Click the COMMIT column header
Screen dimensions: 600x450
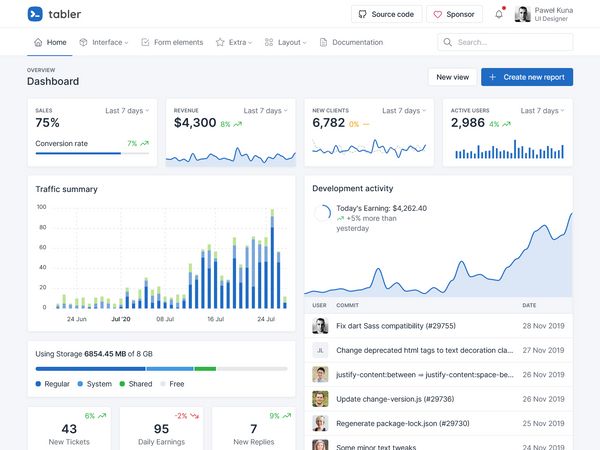[347, 305]
